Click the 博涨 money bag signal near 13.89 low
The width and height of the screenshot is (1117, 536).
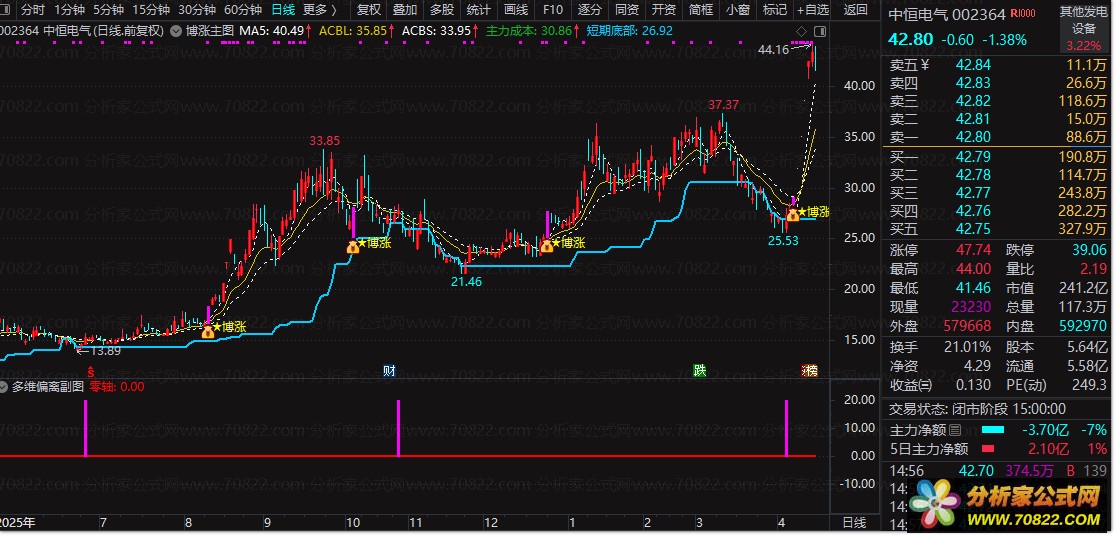coord(208,331)
